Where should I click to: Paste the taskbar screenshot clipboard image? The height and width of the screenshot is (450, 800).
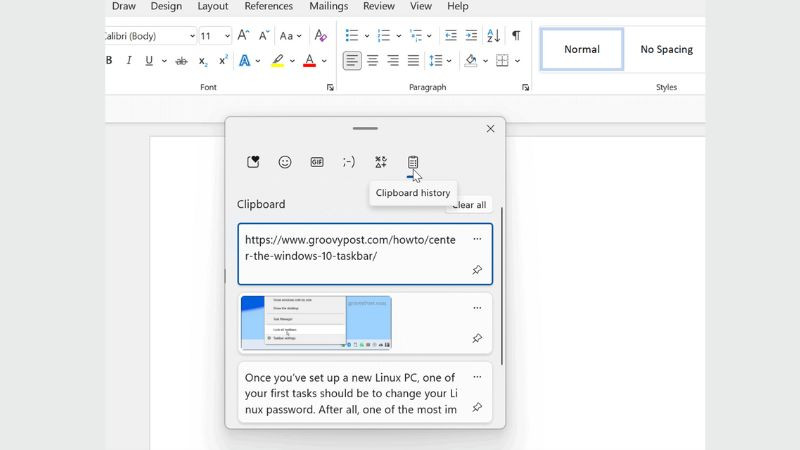tap(365, 323)
